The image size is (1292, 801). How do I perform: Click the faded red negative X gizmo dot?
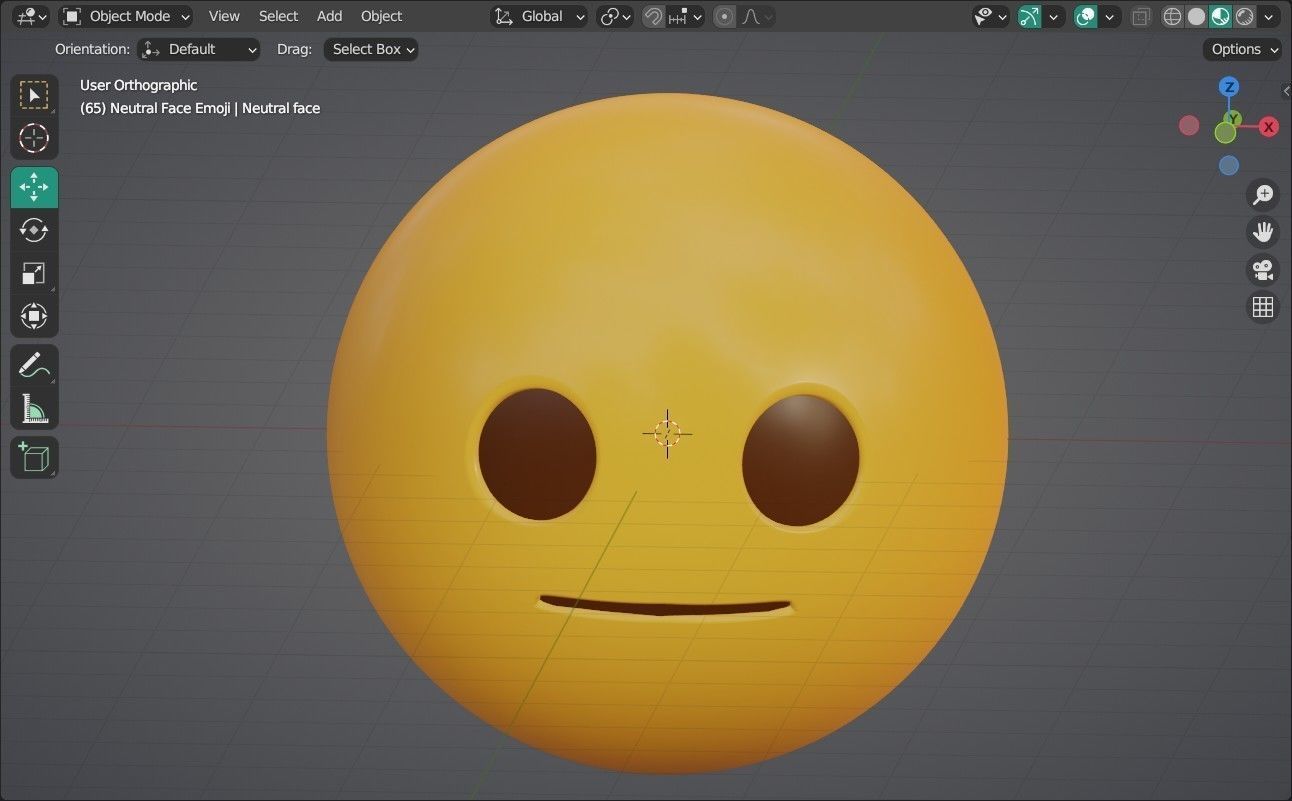pyautogui.click(x=1189, y=125)
